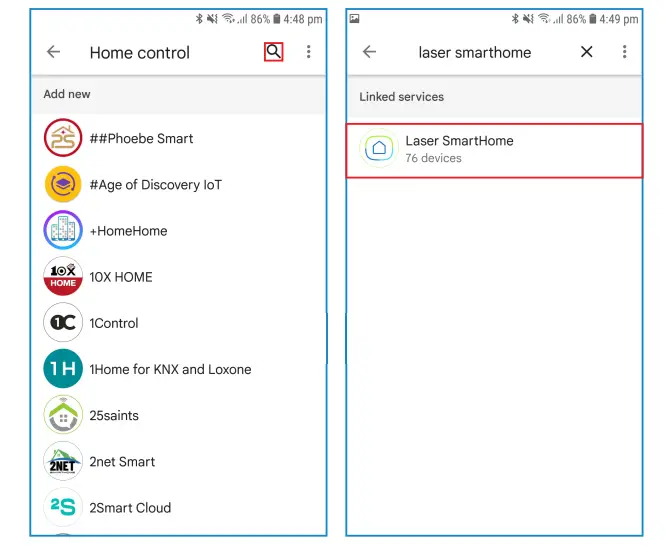665x559 pixels.
Task: Tap the +HomeHome building icon
Action: [63, 230]
